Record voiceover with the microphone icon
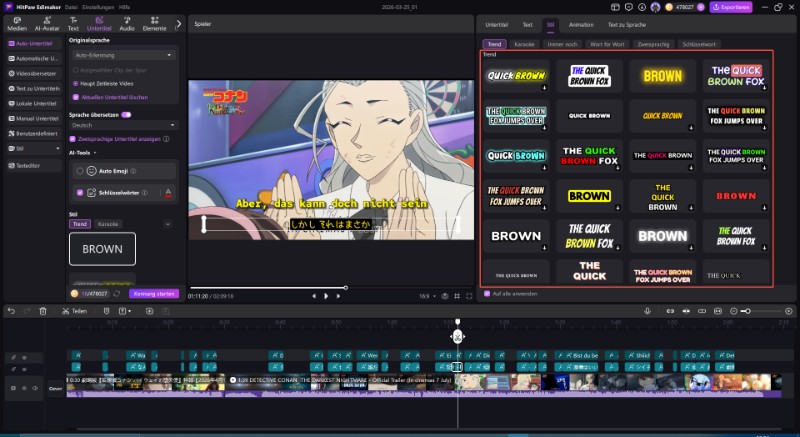 coord(647,311)
